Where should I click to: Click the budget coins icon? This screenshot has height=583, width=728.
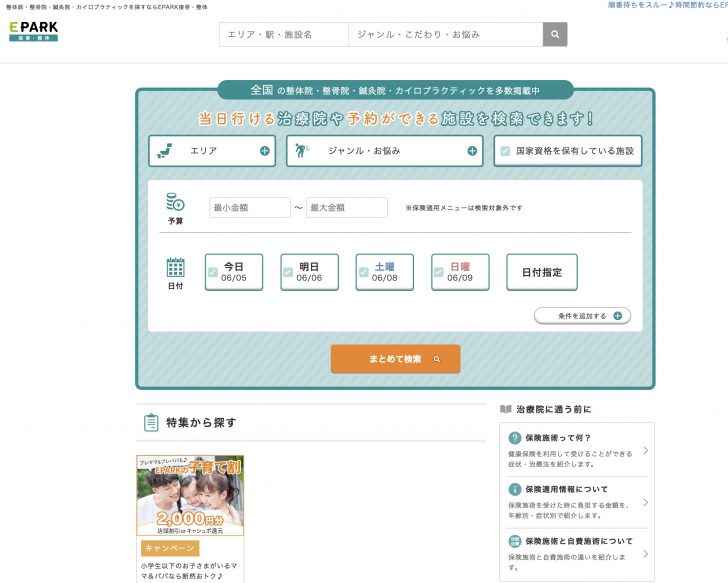(x=175, y=202)
